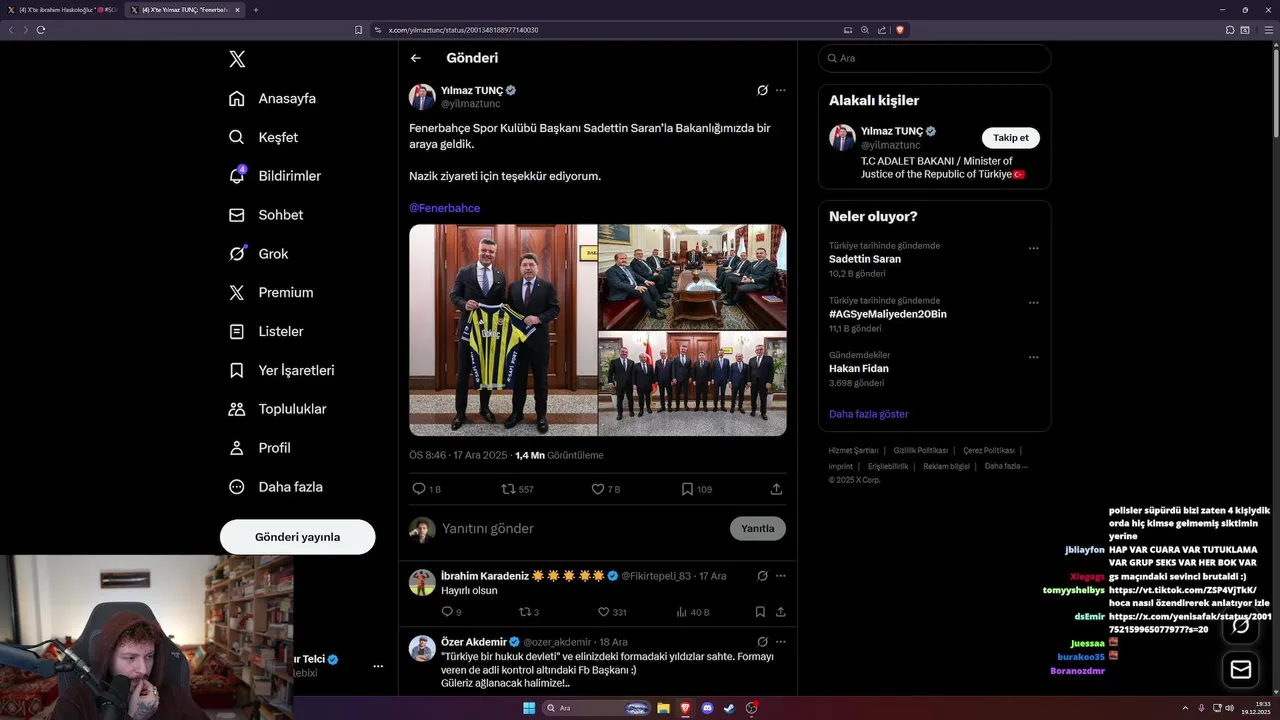Open the Gizlilik Politikası footer link
This screenshot has height=720, width=1280.
pyautogui.click(x=921, y=451)
